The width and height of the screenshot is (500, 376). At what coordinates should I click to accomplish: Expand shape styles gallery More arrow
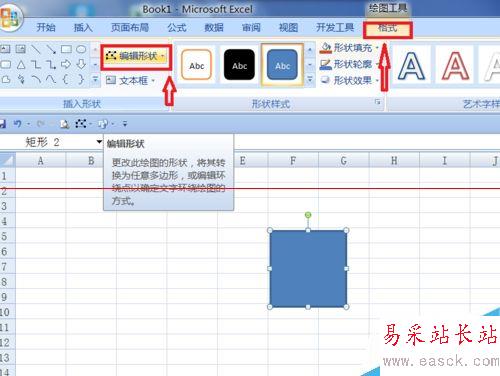coord(310,80)
